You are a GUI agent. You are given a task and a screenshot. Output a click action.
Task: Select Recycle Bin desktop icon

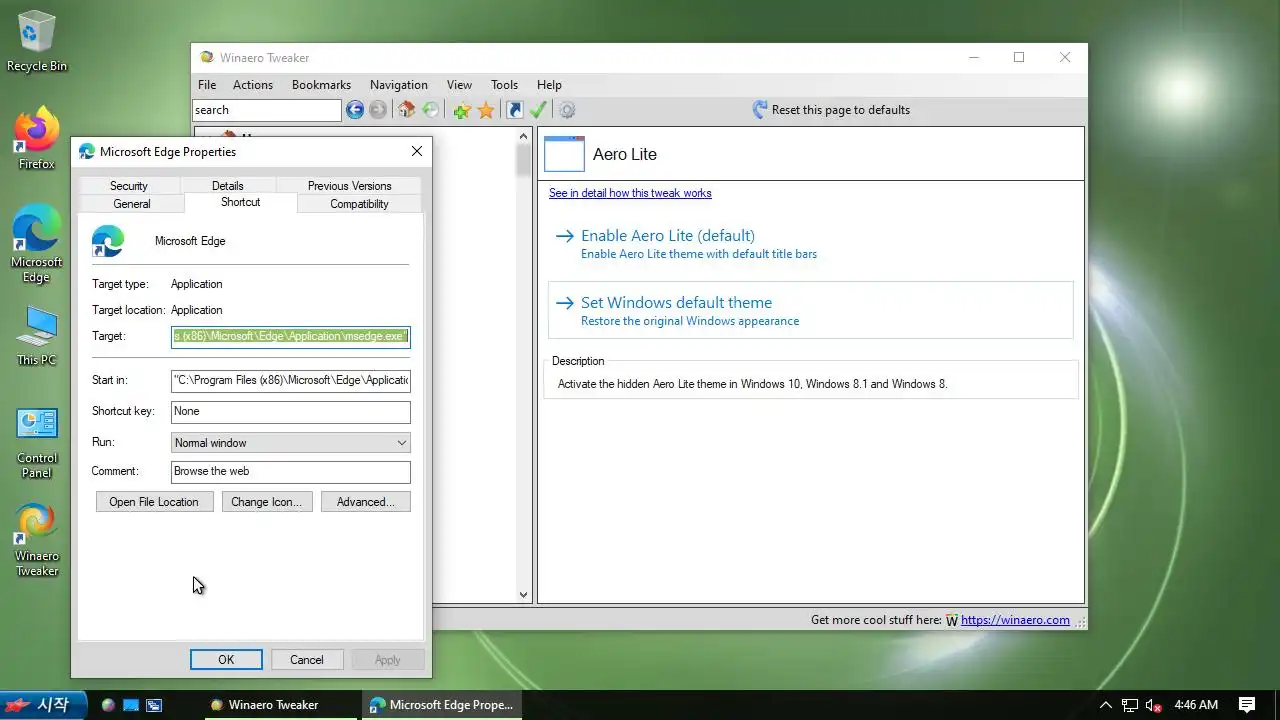(x=37, y=42)
